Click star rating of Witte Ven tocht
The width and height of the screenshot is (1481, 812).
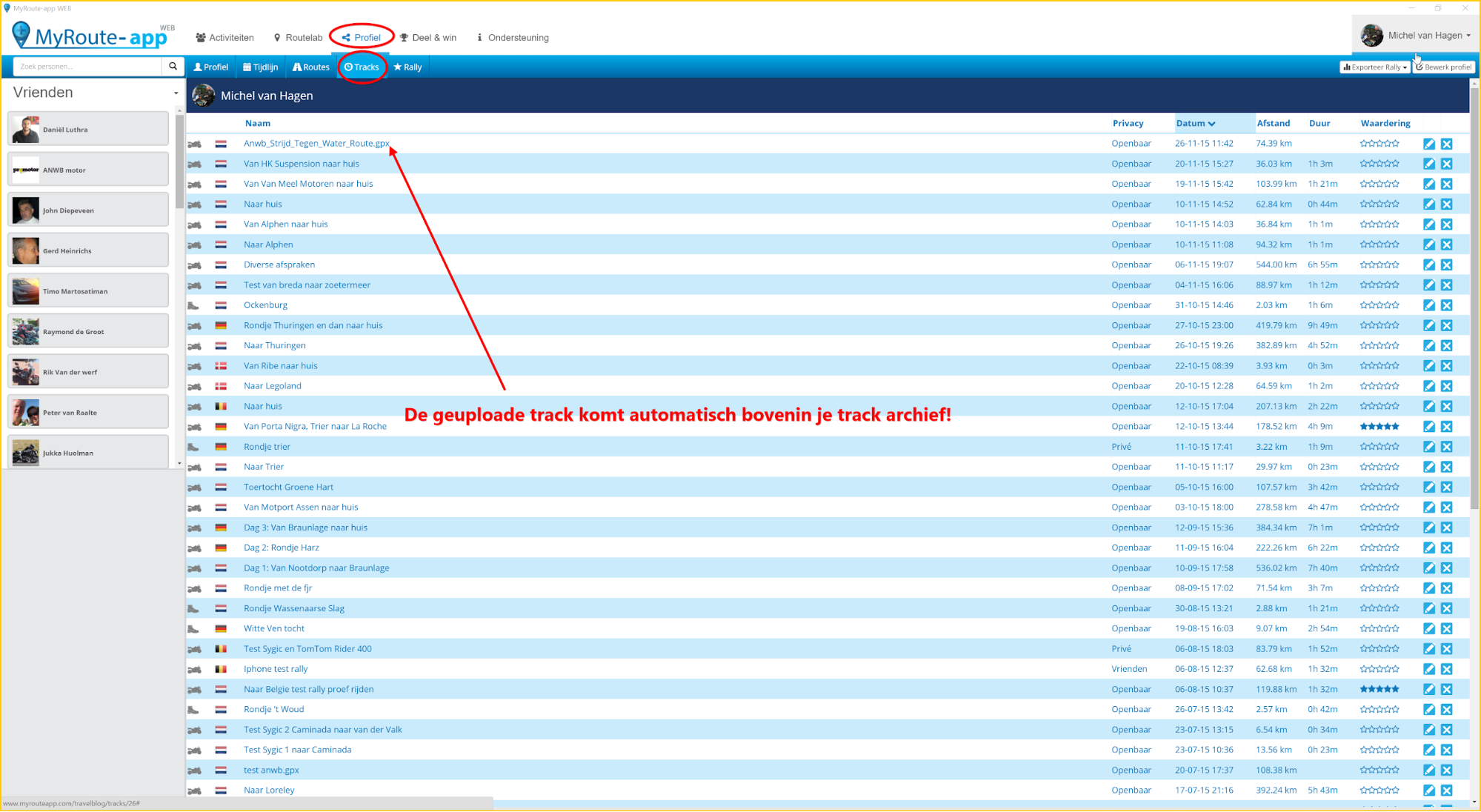pyautogui.click(x=1379, y=628)
